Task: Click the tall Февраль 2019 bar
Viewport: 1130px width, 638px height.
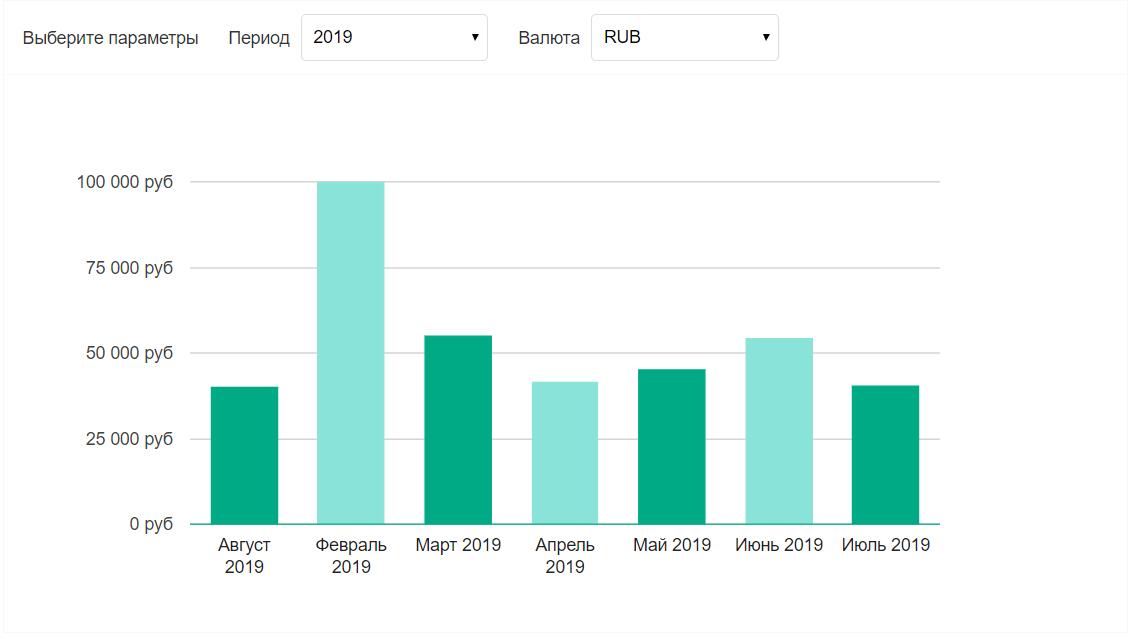Action: coord(351,350)
